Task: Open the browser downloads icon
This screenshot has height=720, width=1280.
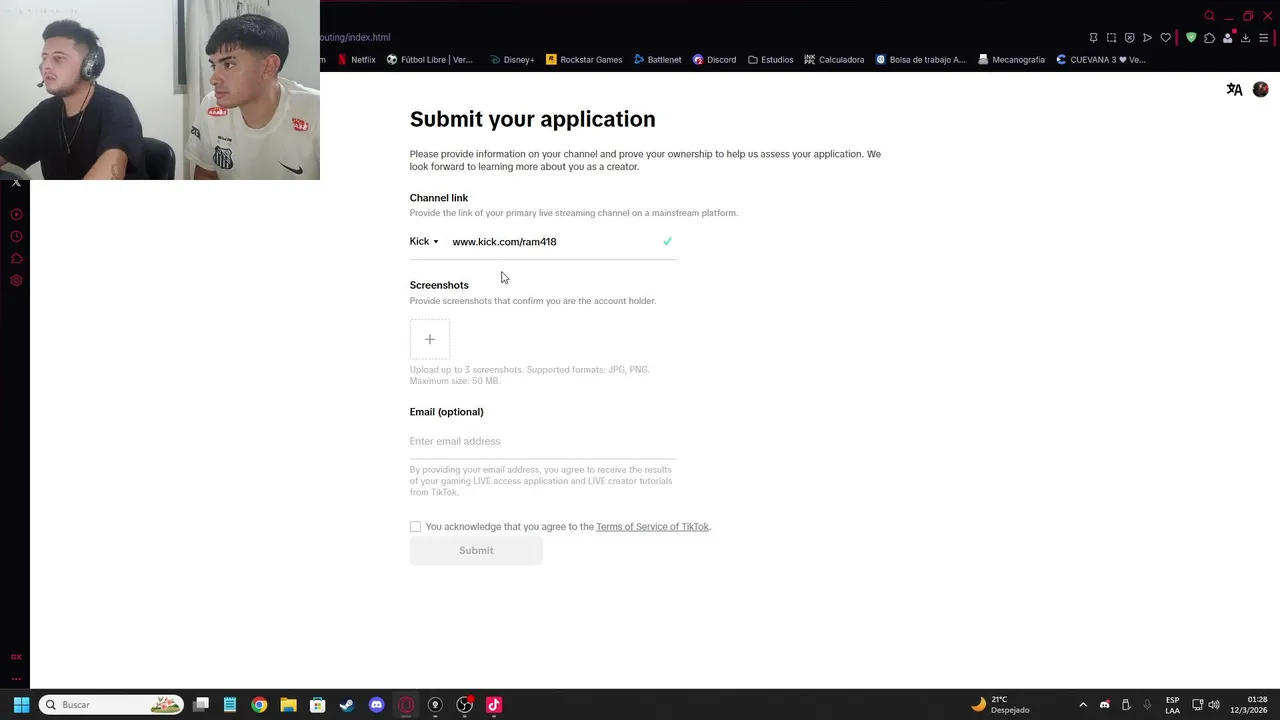Action: pyautogui.click(x=1245, y=38)
